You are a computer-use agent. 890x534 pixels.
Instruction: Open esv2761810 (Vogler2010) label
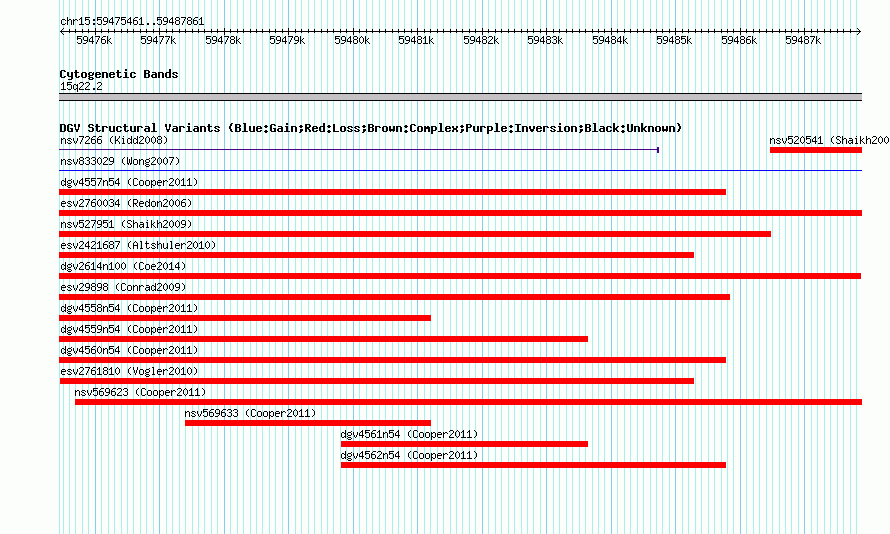click(129, 371)
